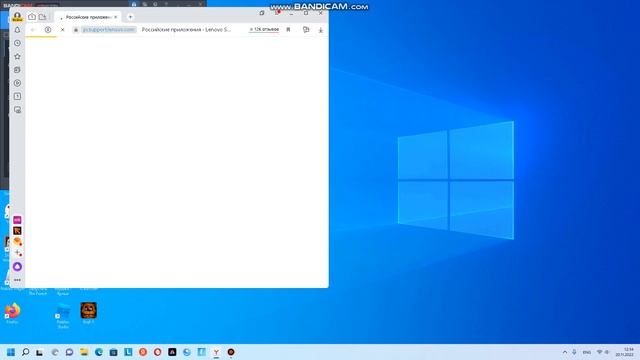
Task: Open Firefox desktop shortcut
Action: 12,313
